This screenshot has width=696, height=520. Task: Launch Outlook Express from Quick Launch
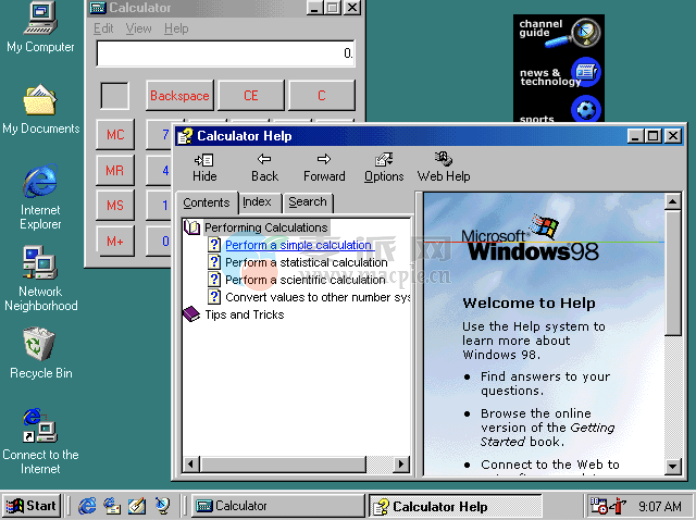[112, 506]
